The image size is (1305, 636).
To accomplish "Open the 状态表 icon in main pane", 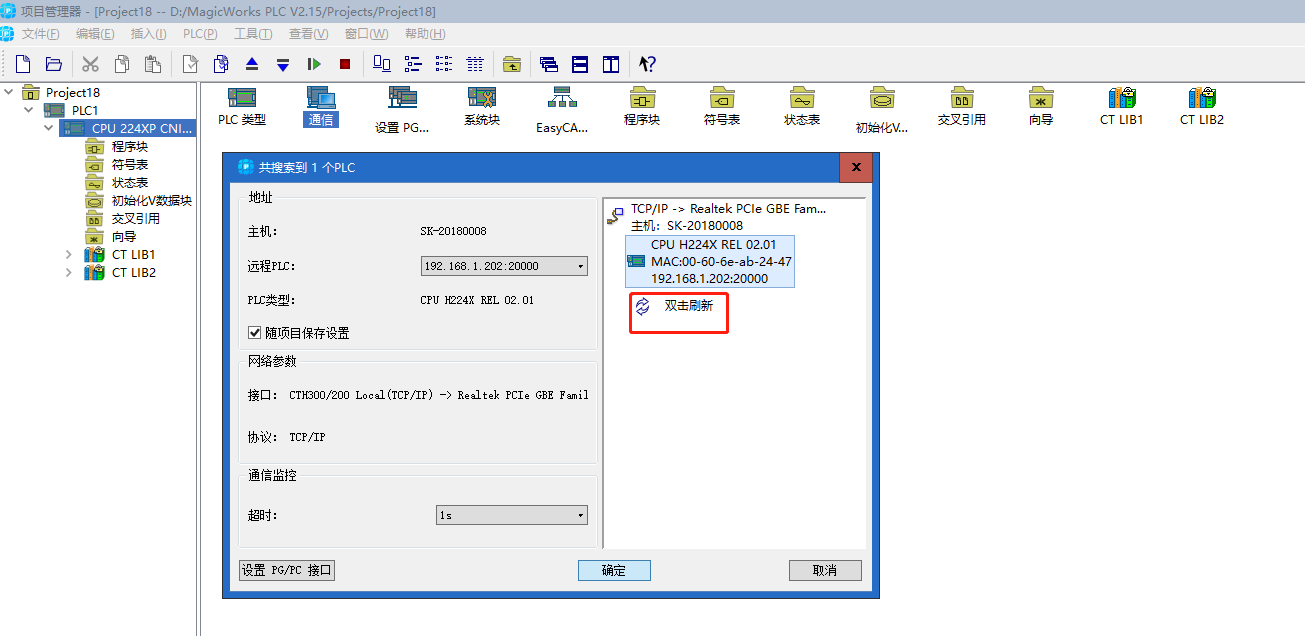I will click(x=802, y=106).
